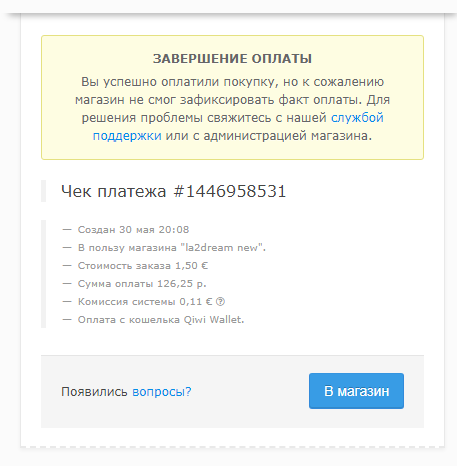Click the amount «126,25 р.»

pyautogui.click(x=182, y=284)
